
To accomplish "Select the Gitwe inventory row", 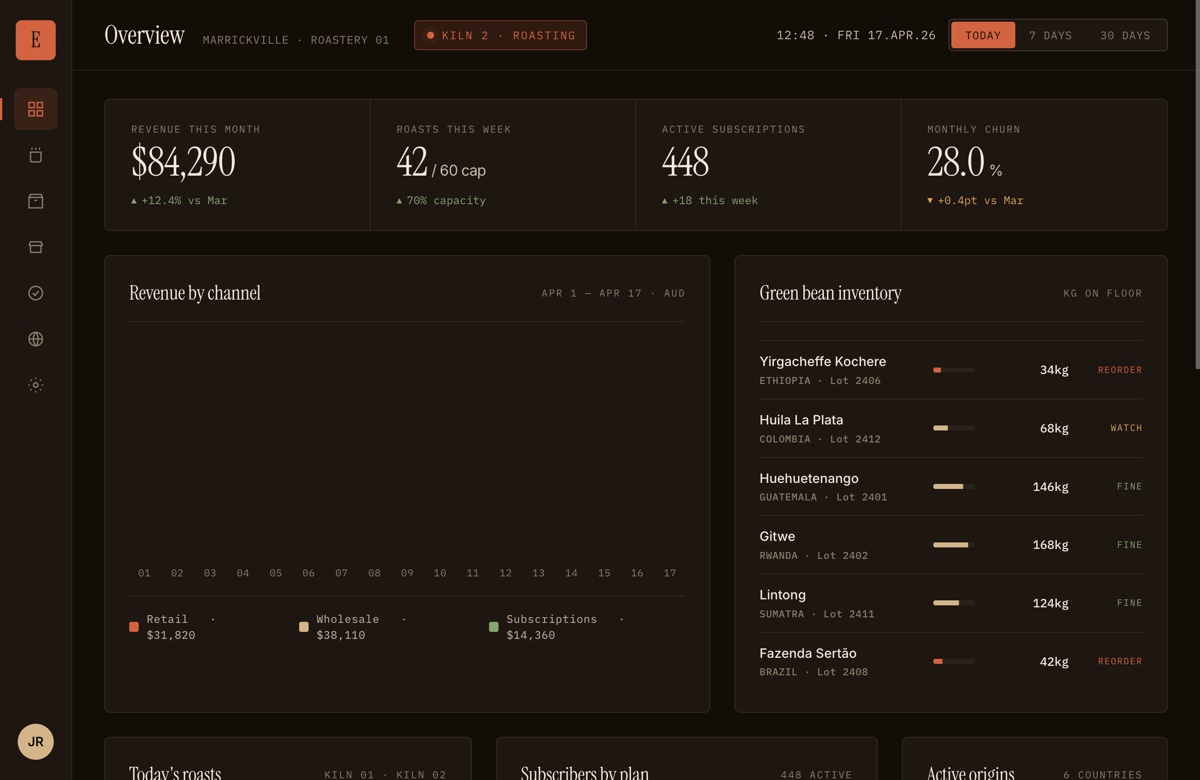I will click(950, 545).
